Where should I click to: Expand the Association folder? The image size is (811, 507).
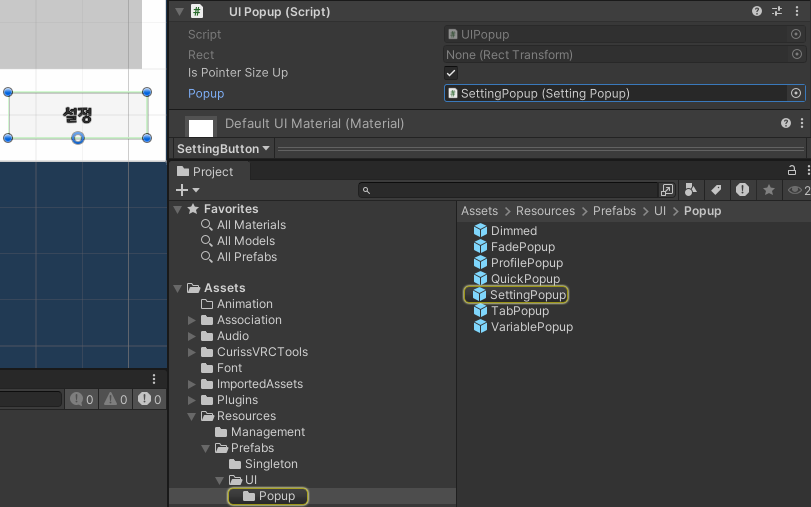pyautogui.click(x=191, y=320)
